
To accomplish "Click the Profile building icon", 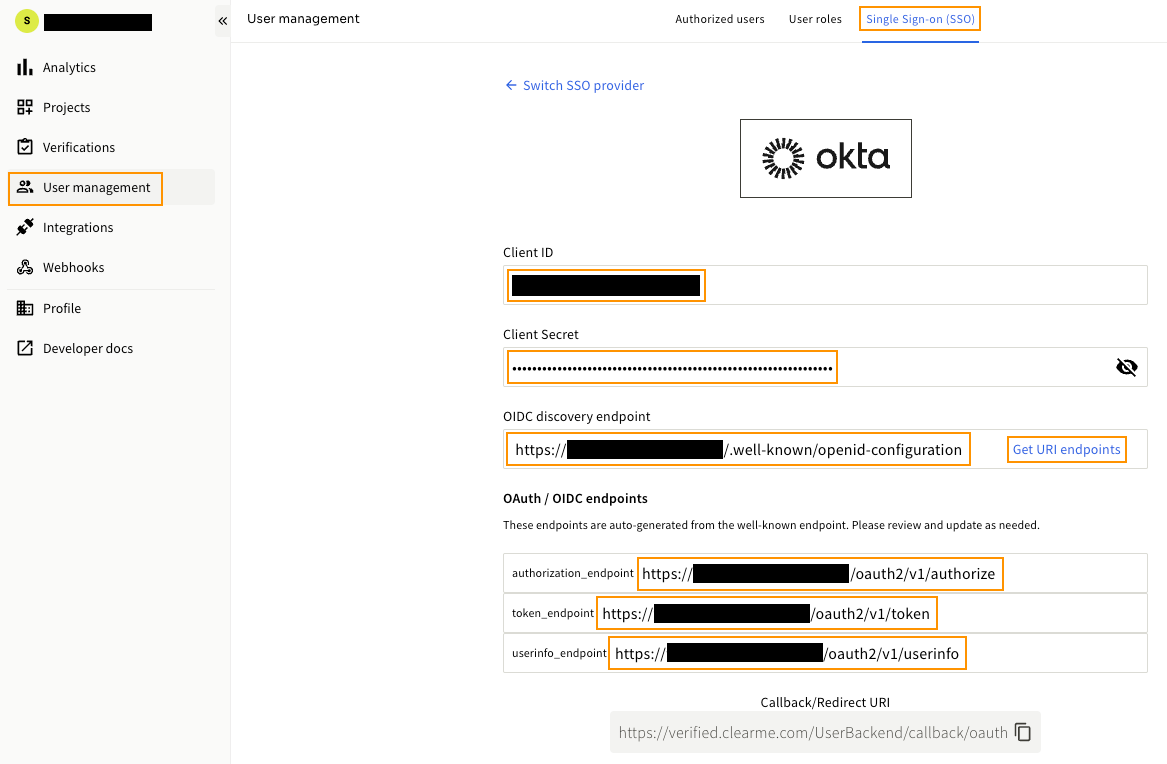I will point(25,308).
